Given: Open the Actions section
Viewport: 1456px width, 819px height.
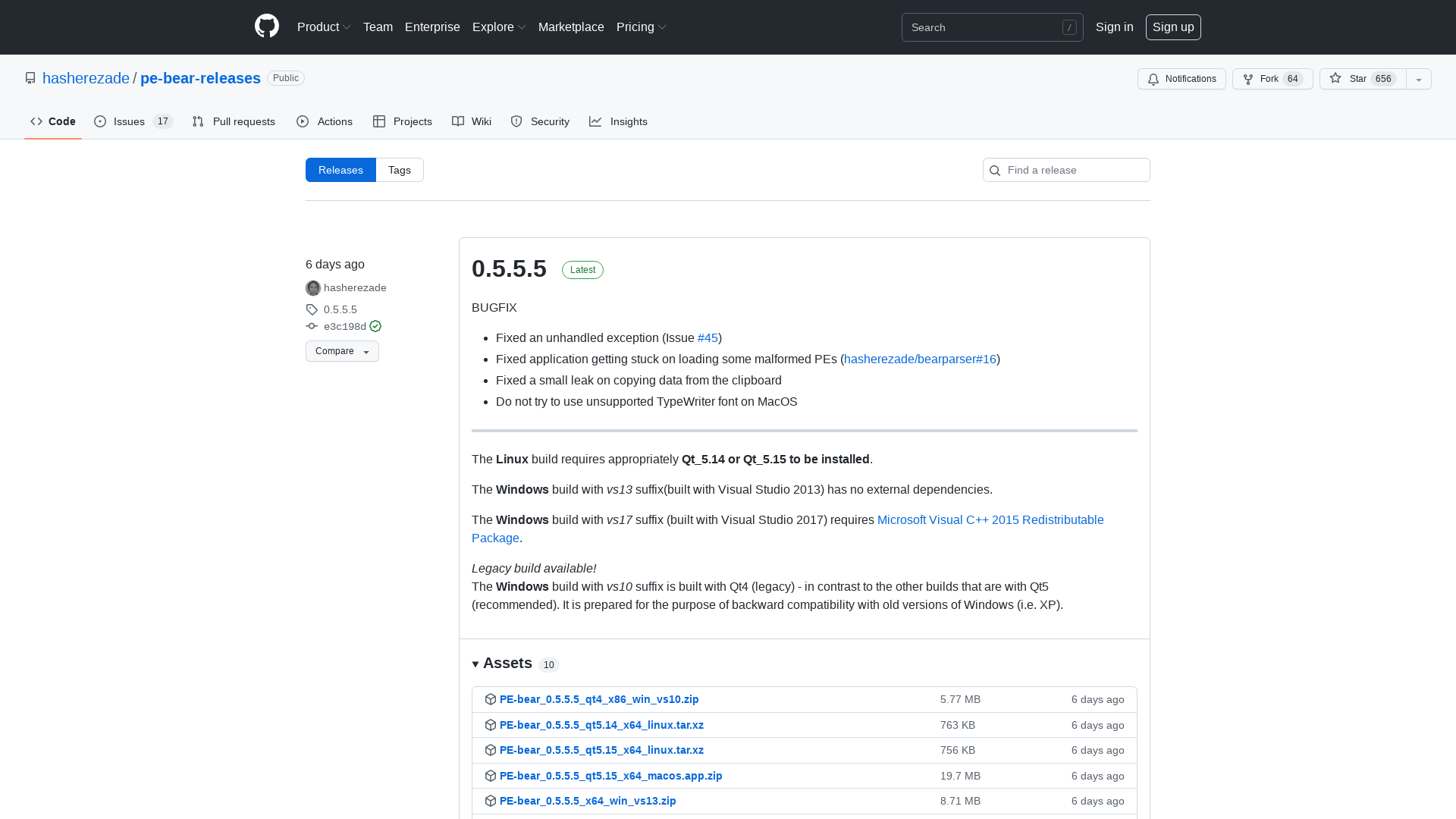Looking at the screenshot, I should [324, 121].
